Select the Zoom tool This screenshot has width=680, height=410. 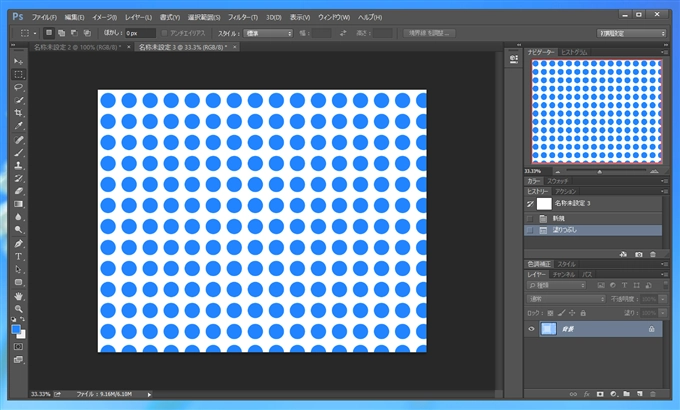point(18,309)
